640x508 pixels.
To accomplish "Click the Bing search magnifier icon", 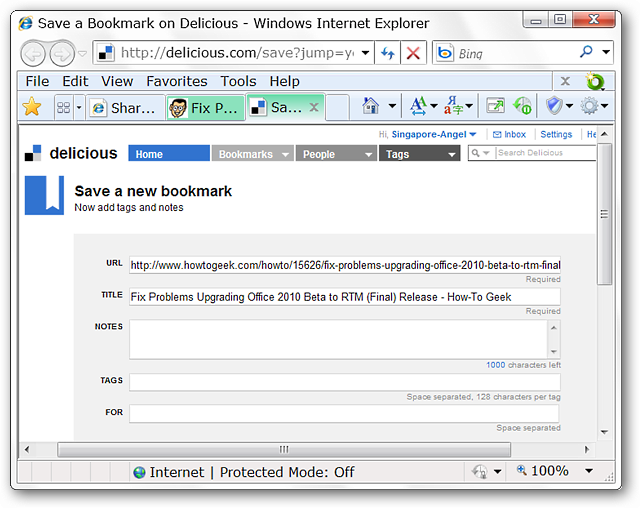I will pos(586,52).
